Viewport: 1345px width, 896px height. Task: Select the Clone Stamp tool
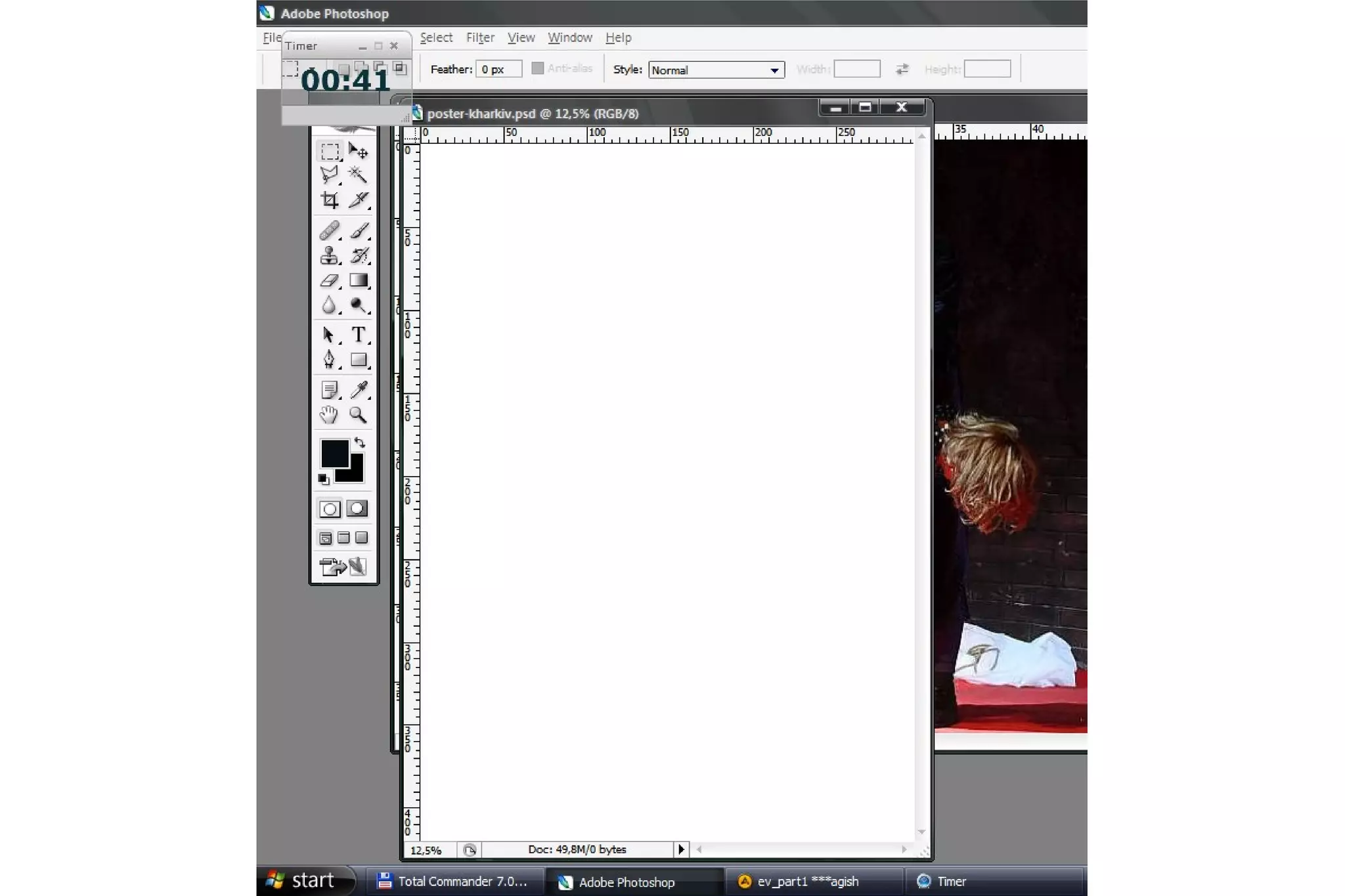[x=330, y=255]
